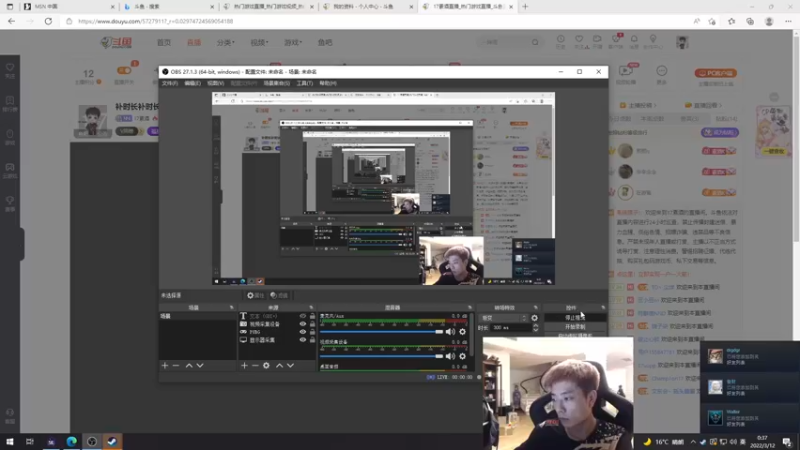Remove selected scene with minus icon
This screenshot has width=800, height=450.
coord(176,365)
